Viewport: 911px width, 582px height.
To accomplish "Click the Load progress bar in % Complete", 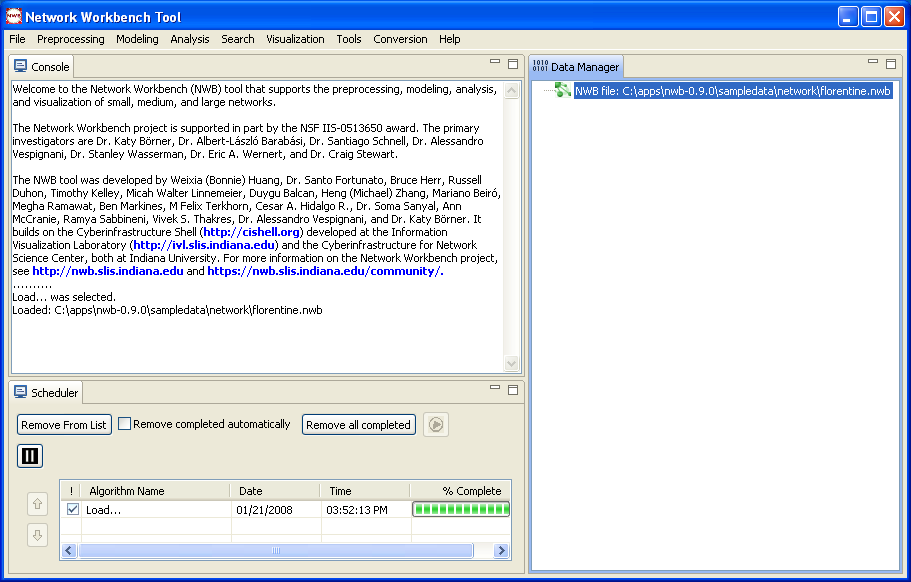I will 461,509.
